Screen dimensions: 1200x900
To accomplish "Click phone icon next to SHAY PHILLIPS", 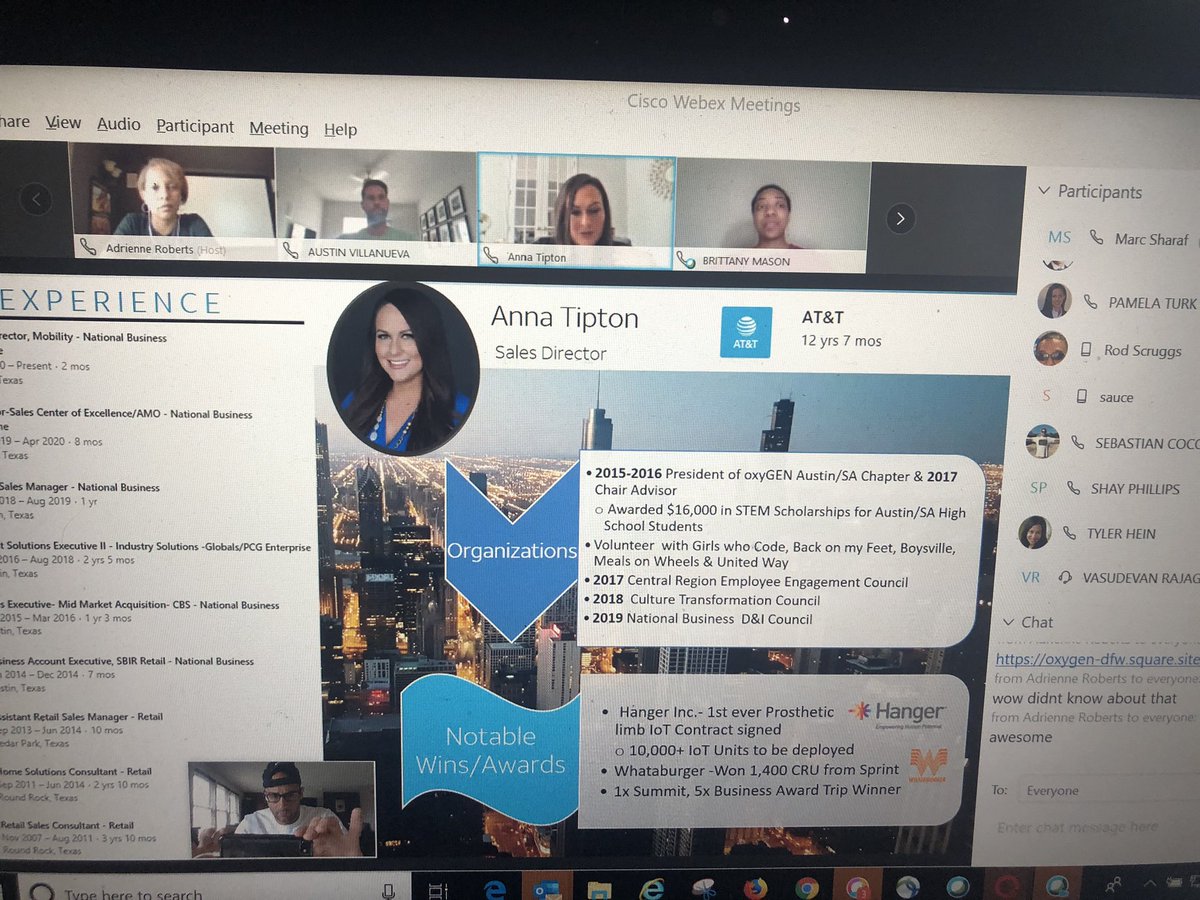I will point(1073,487).
